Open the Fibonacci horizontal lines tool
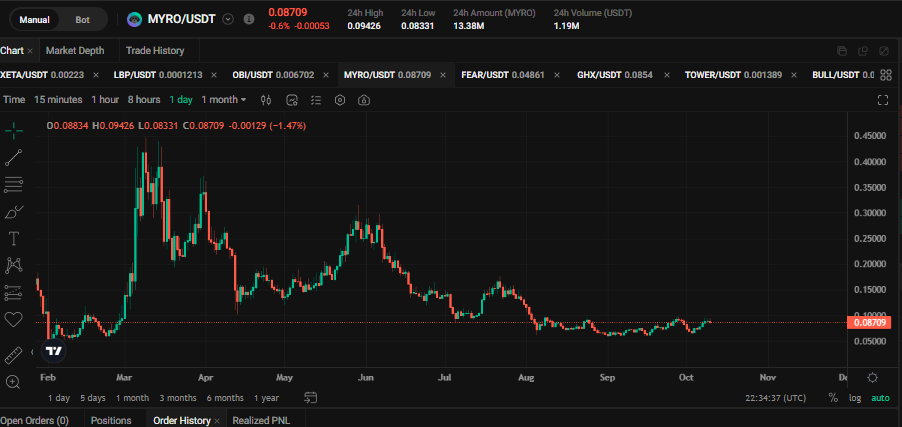 [14, 184]
